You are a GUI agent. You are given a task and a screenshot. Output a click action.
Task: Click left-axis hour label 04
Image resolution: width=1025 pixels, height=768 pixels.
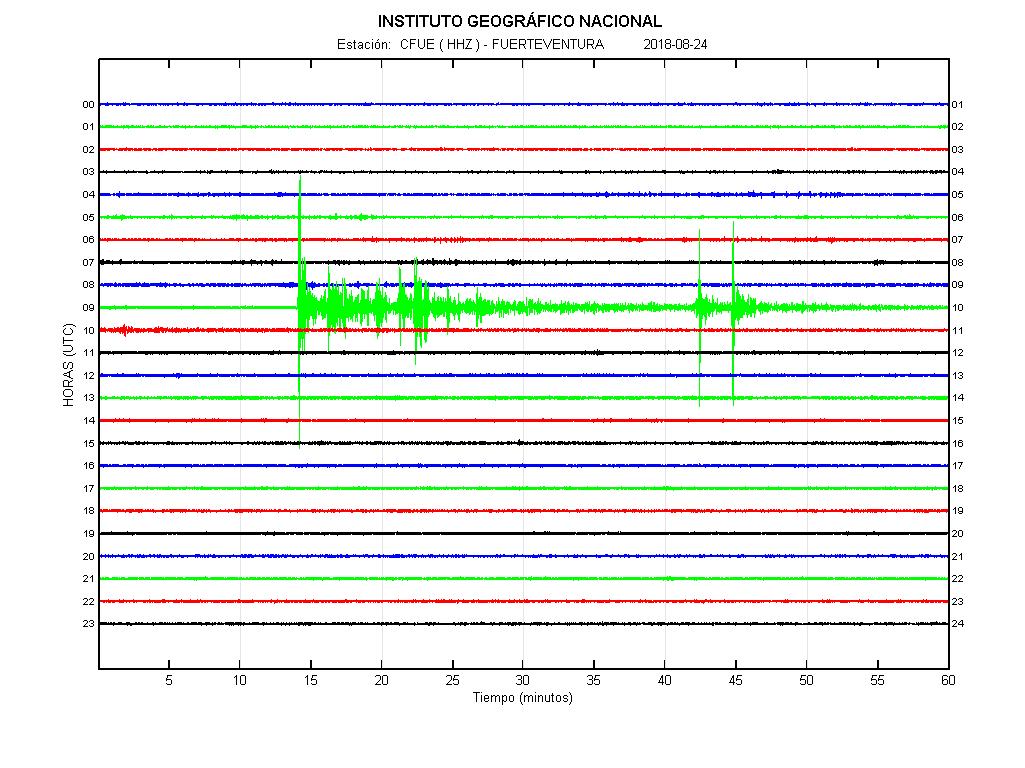(x=88, y=195)
